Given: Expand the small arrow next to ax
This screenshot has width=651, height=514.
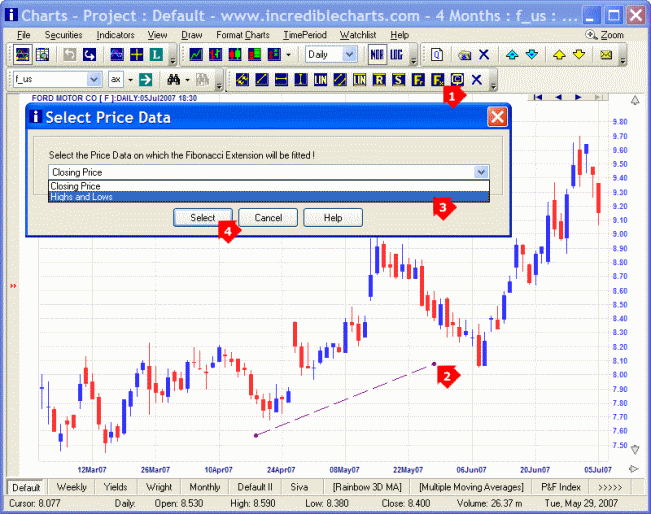Looking at the screenshot, I should coord(130,79).
